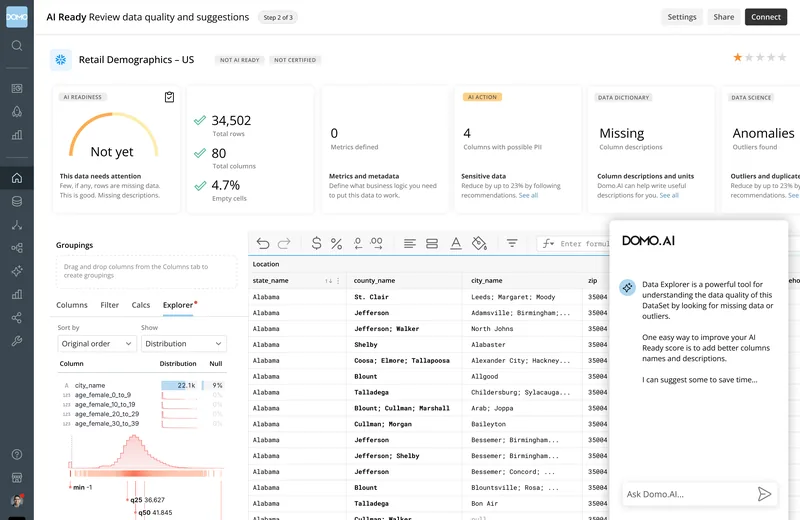Click the Enter formula input field

tap(585, 244)
